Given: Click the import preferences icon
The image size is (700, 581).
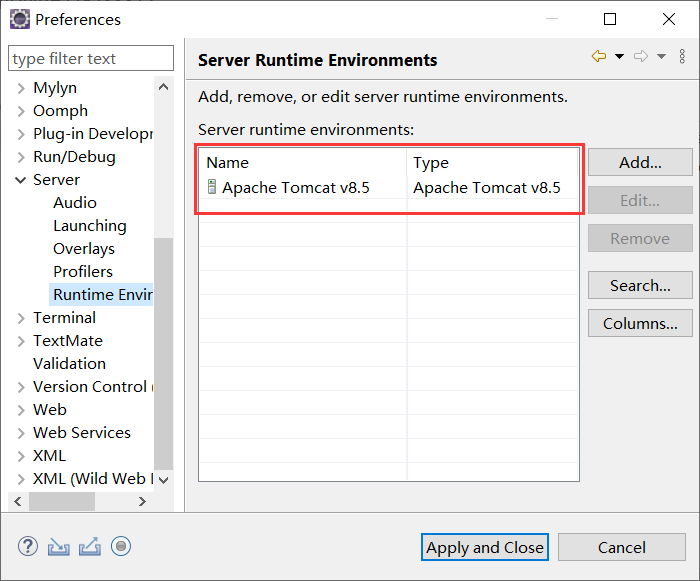Looking at the screenshot, I should coord(58,546).
